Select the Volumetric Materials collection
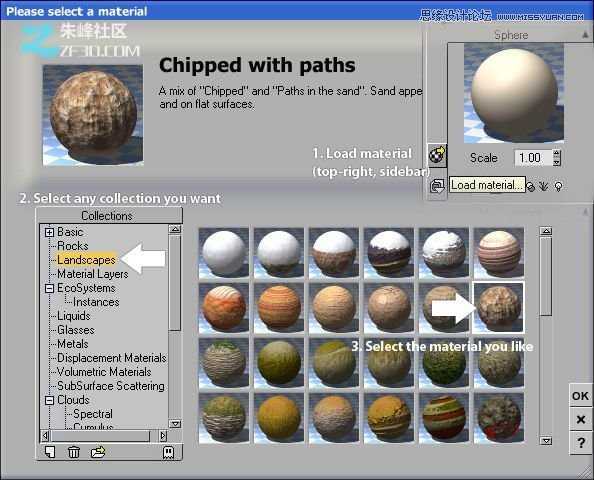 104,372
